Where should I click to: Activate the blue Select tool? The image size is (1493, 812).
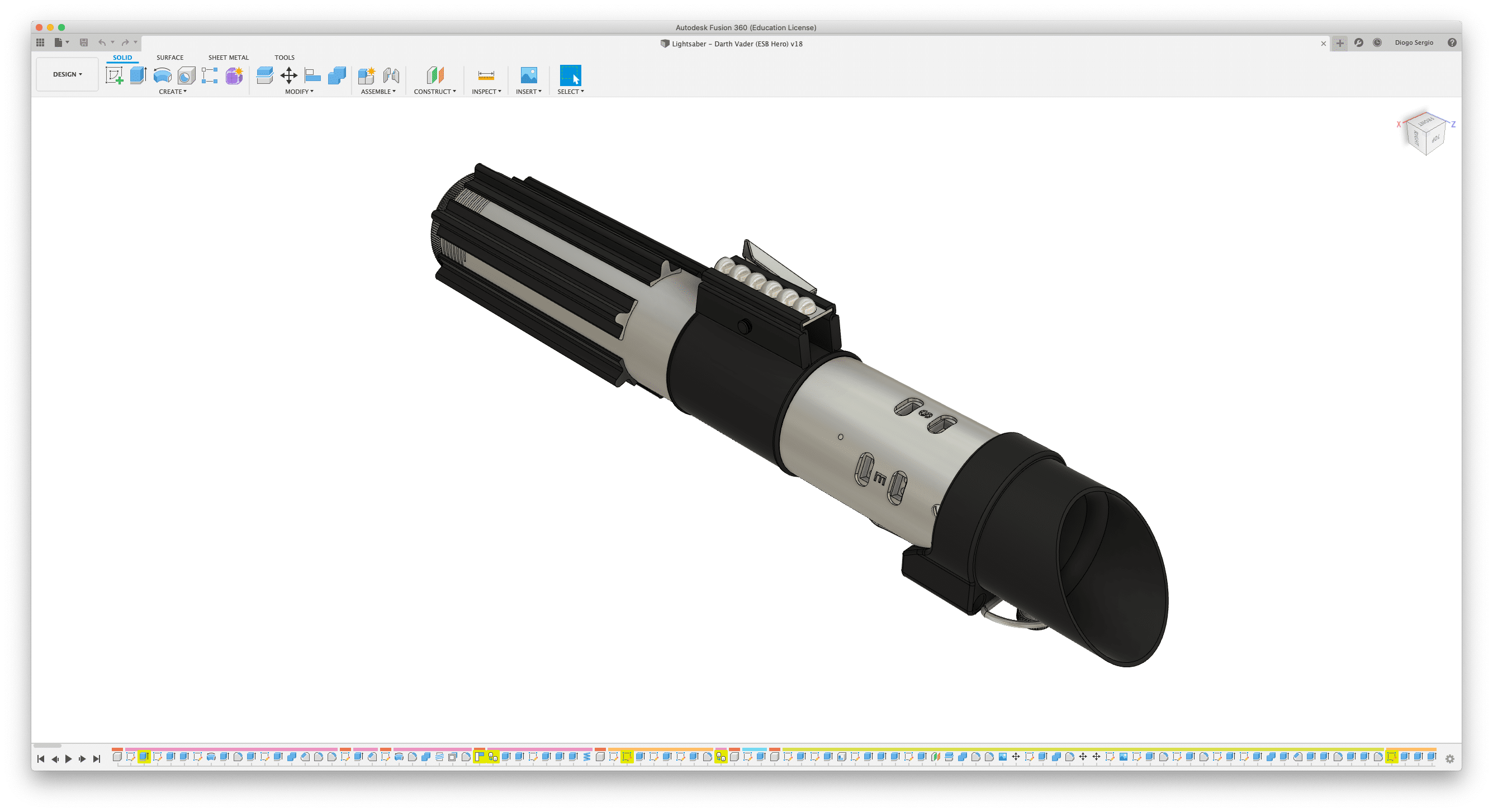(570, 75)
